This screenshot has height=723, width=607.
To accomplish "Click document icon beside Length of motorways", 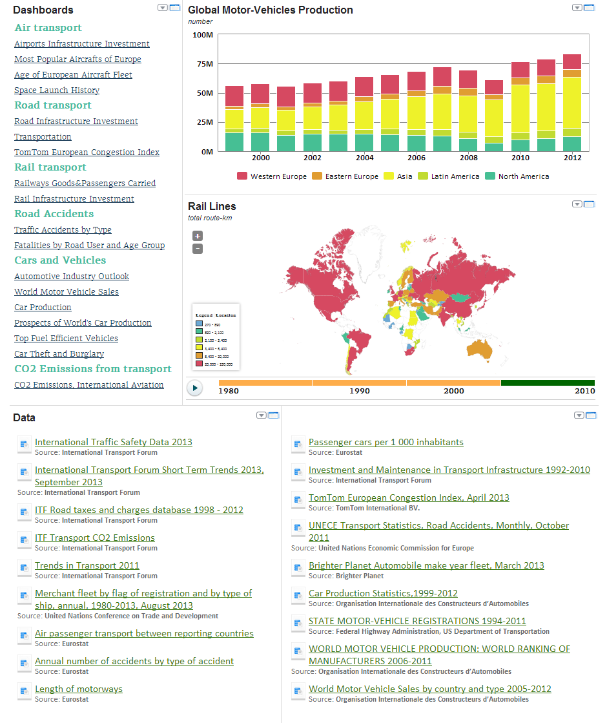I will 24,690.
